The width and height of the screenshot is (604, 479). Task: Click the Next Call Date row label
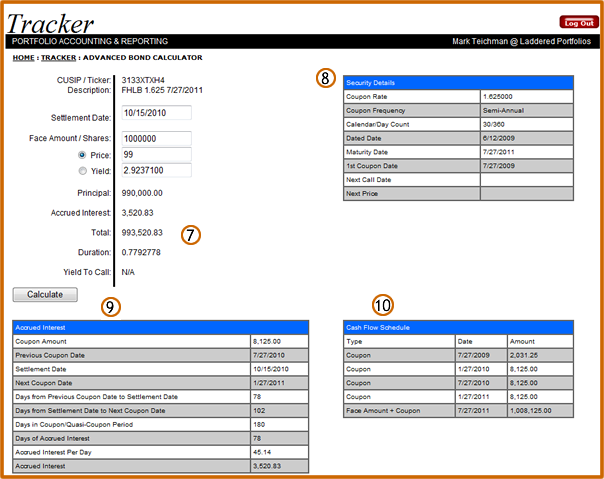(369, 180)
